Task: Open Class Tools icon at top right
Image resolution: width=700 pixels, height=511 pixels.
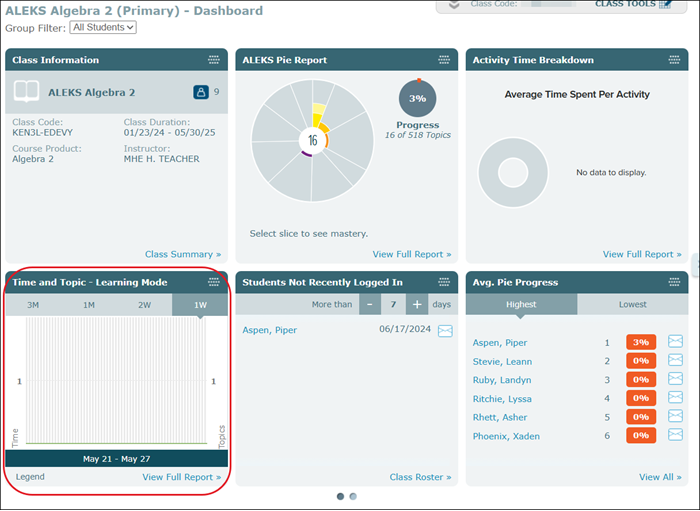Action: pyautogui.click(x=665, y=4)
